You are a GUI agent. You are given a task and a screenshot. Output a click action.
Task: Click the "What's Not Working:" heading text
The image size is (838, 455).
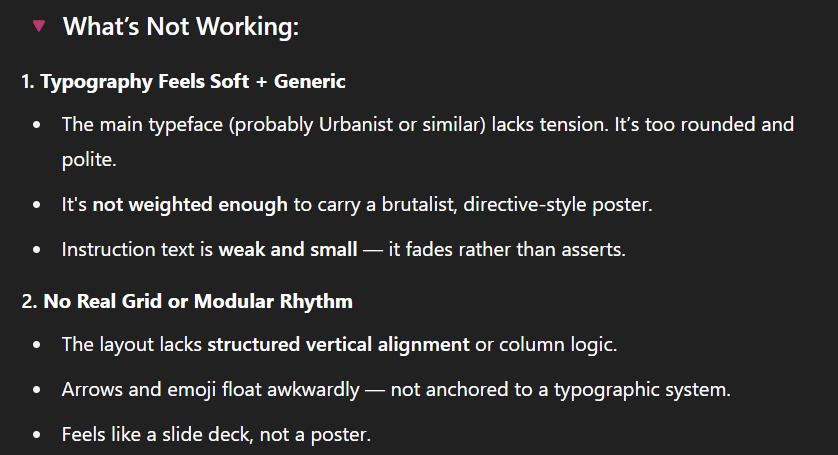click(181, 26)
